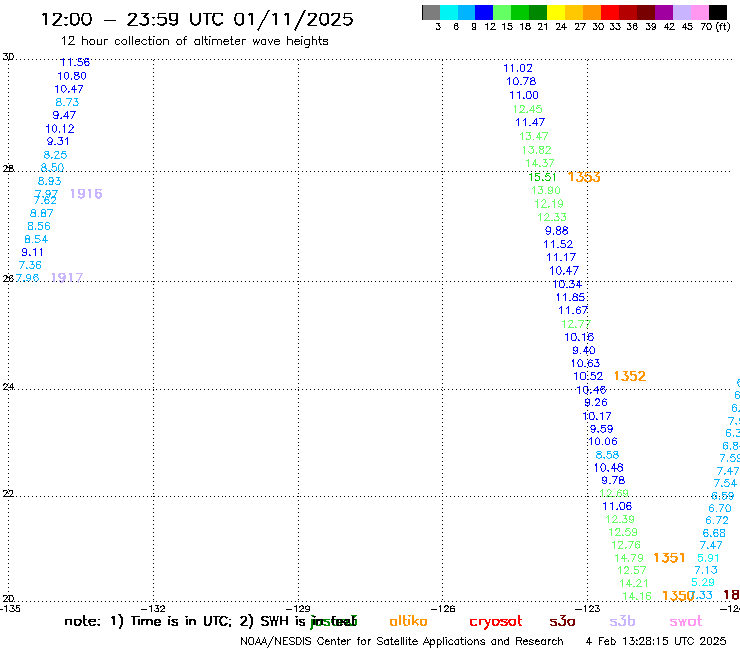This screenshot has height=650, width=740.
Task: Click the longitude axis label -126
Action: point(443,609)
